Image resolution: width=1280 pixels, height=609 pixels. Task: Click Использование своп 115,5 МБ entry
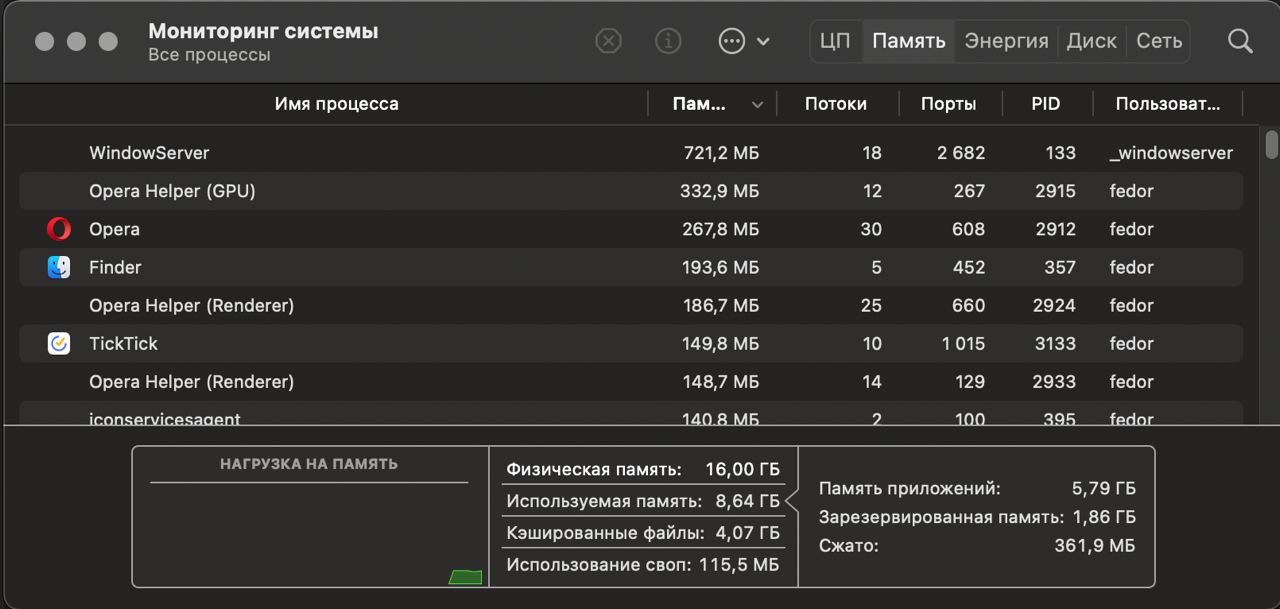pos(643,565)
